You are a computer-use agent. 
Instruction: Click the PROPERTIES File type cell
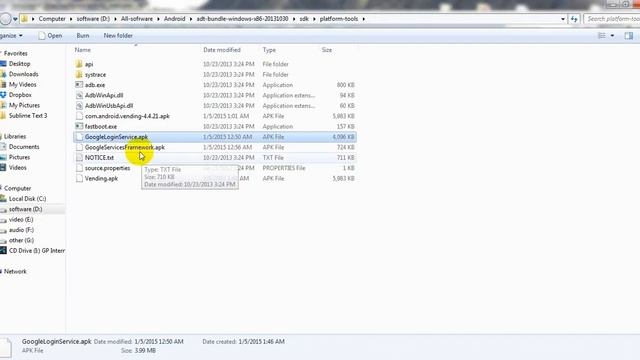pyautogui.click(x=284, y=168)
